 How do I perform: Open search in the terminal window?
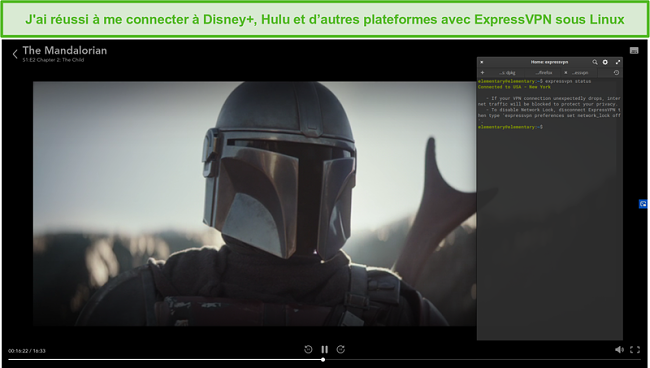pos(594,62)
